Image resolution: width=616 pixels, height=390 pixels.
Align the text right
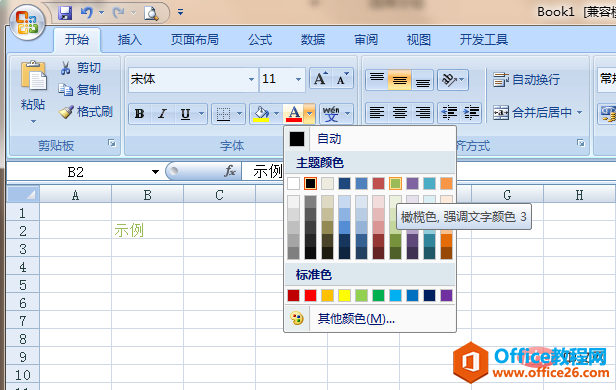(x=422, y=113)
